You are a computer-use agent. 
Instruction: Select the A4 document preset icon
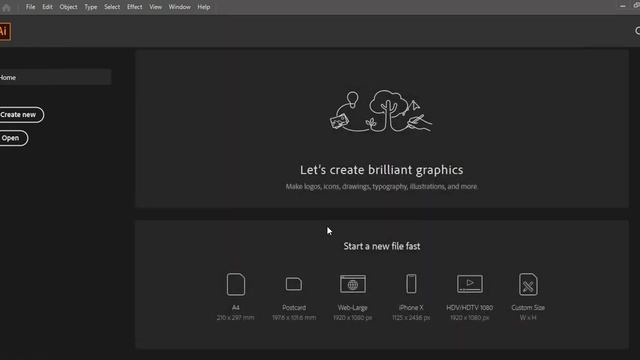click(x=236, y=284)
